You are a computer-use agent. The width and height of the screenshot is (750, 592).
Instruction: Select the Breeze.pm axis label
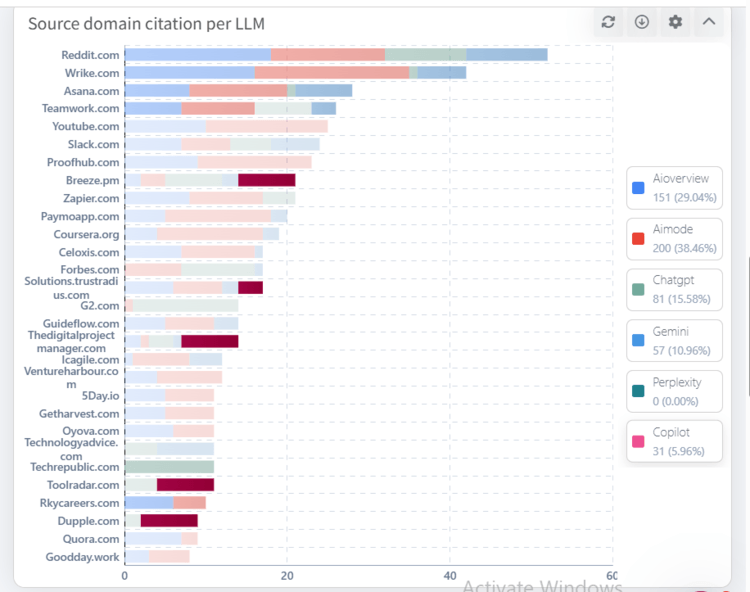click(92, 180)
